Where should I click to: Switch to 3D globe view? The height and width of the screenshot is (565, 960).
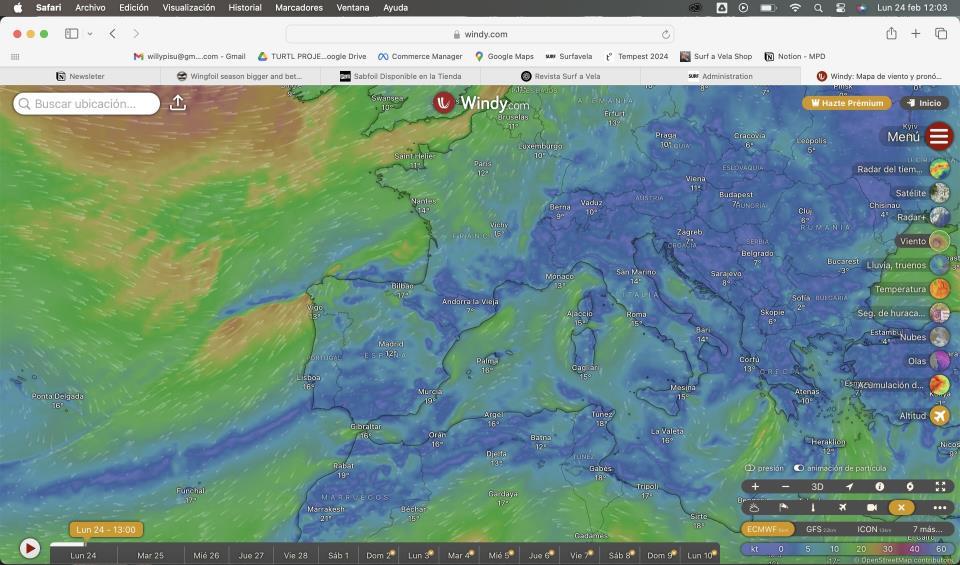click(x=817, y=487)
